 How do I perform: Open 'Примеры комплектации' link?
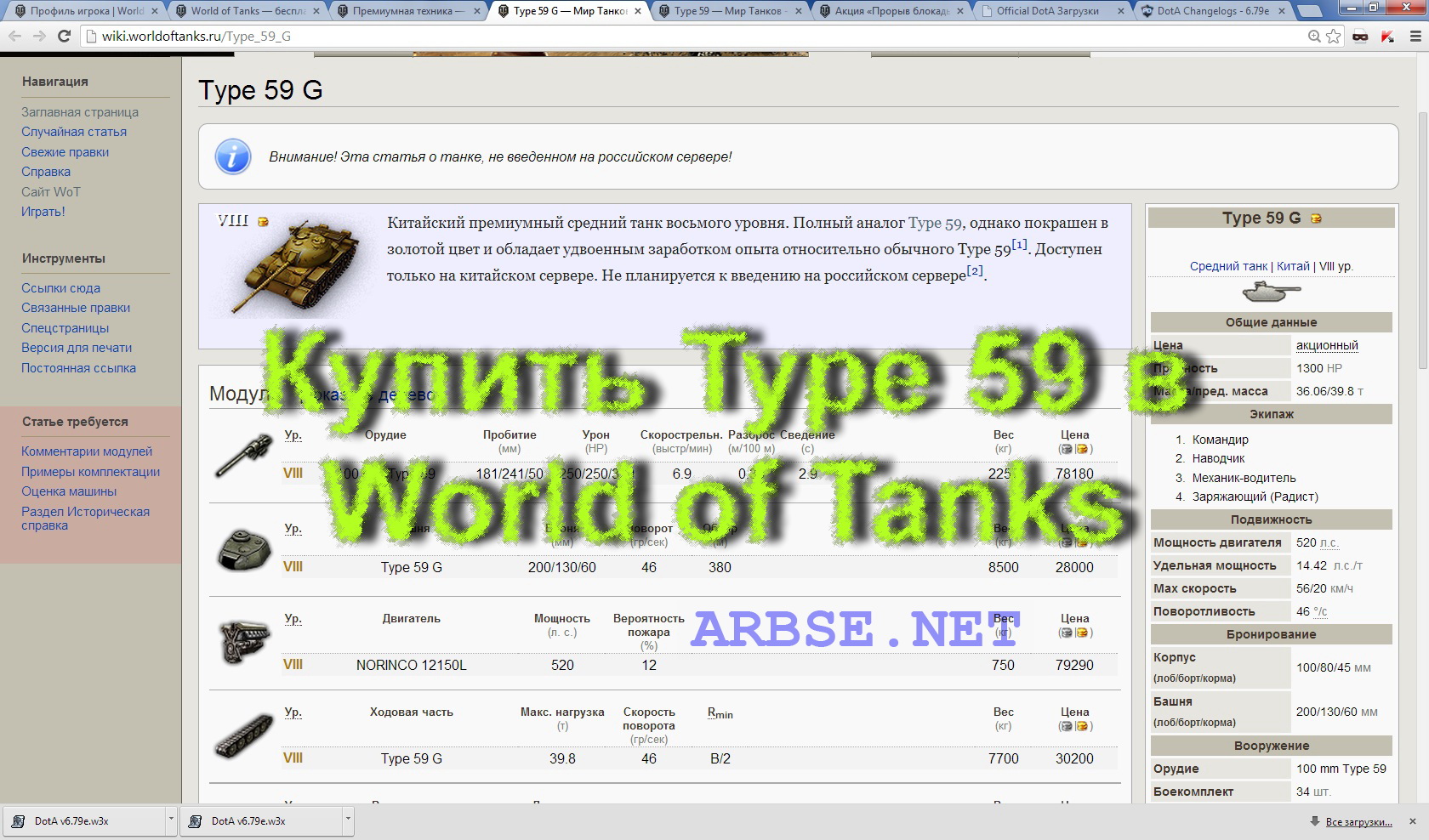[91, 472]
